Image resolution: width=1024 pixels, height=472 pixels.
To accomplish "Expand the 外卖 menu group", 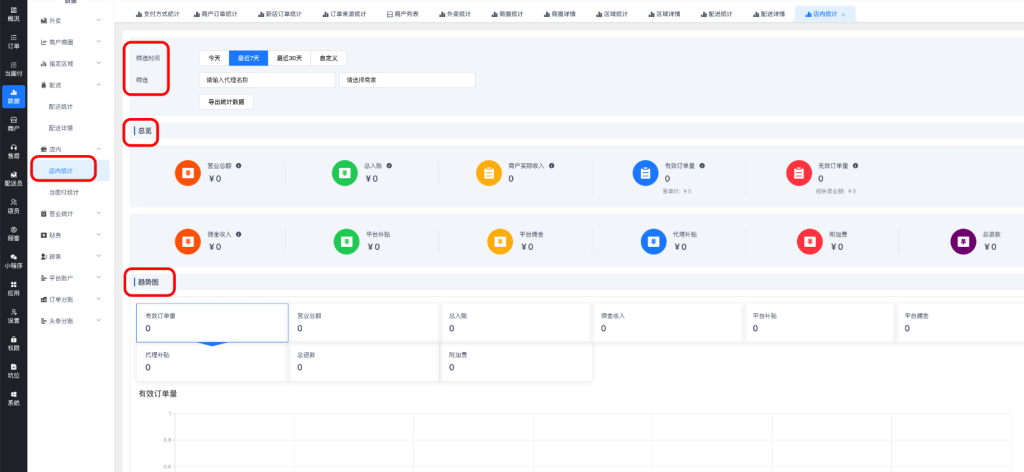I will click(x=68, y=20).
